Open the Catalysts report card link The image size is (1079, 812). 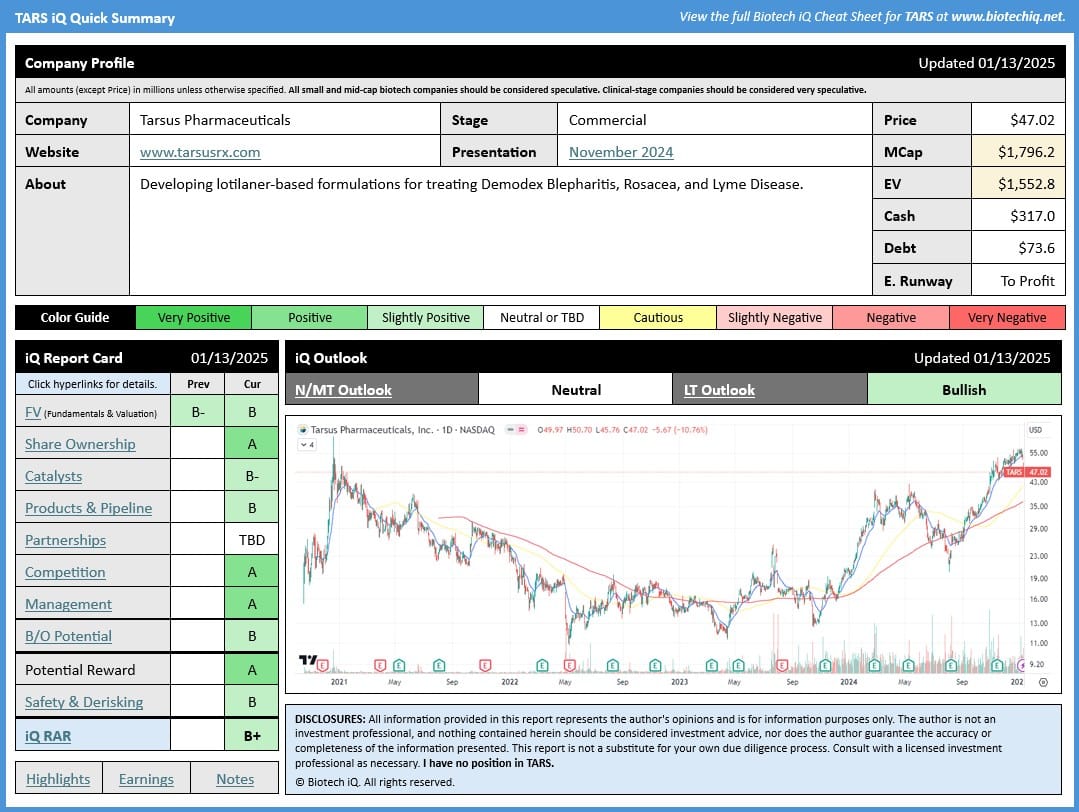point(53,476)
